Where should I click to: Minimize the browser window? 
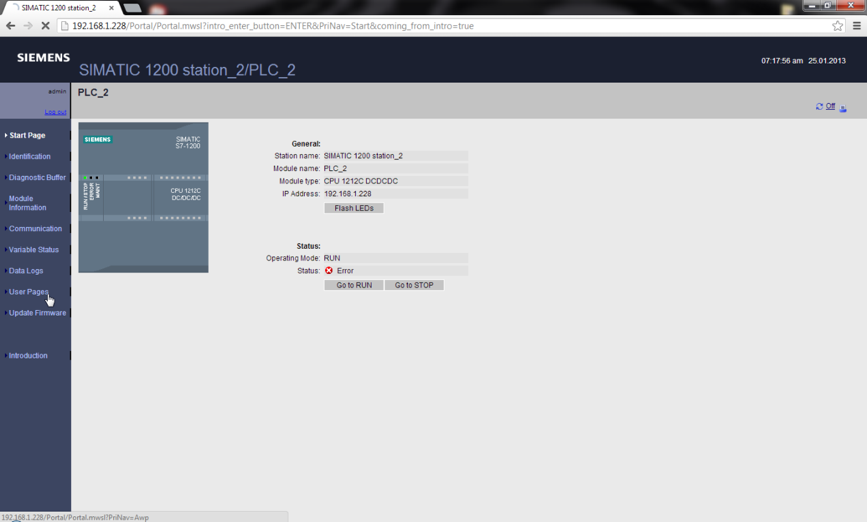tap(812, 6)
